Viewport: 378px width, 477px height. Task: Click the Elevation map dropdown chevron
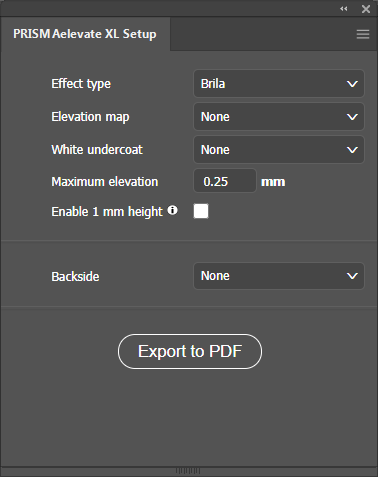(x=352, y=117)
